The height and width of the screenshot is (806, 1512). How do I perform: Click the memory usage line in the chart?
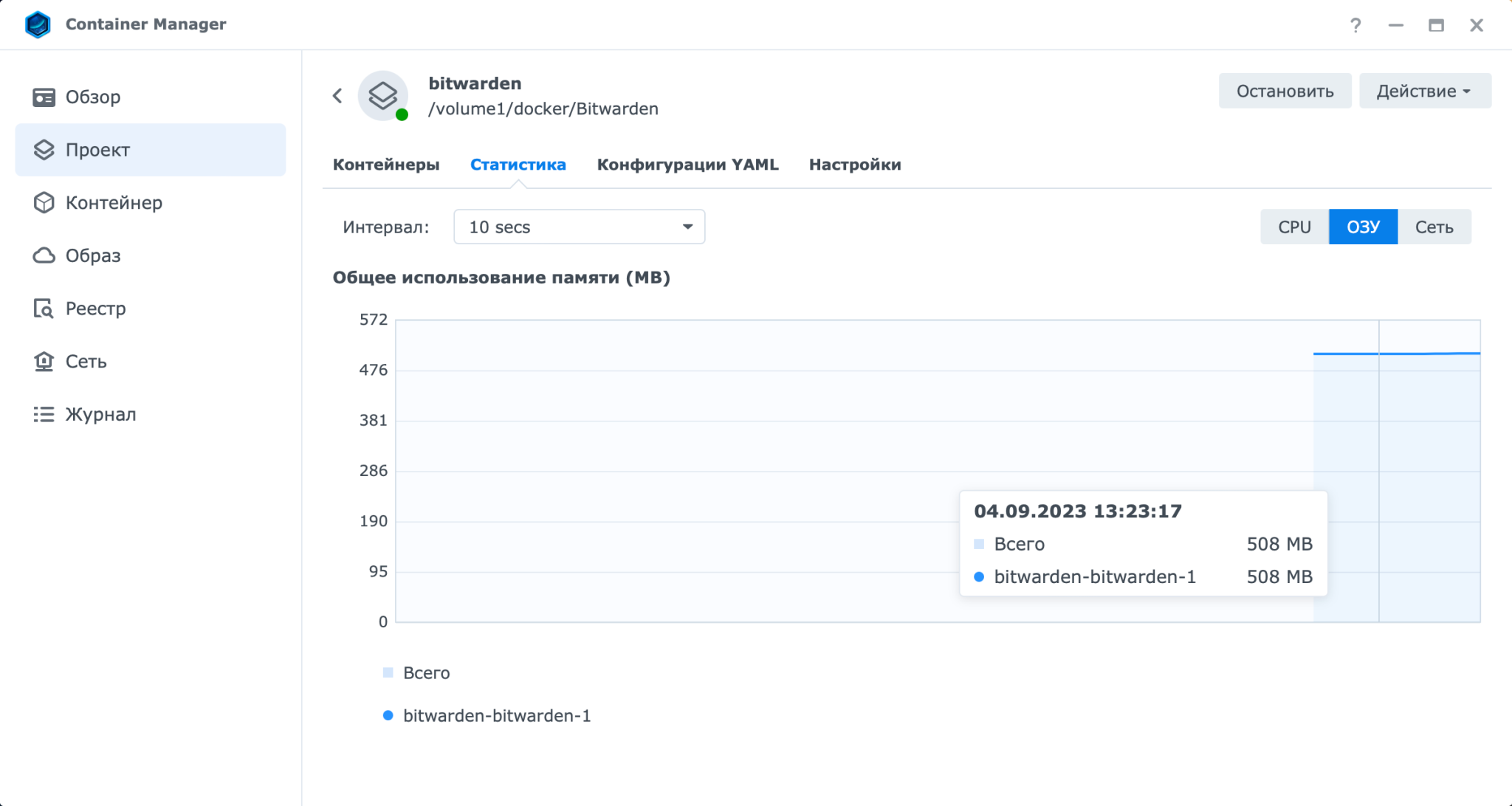click(1397, 354)
